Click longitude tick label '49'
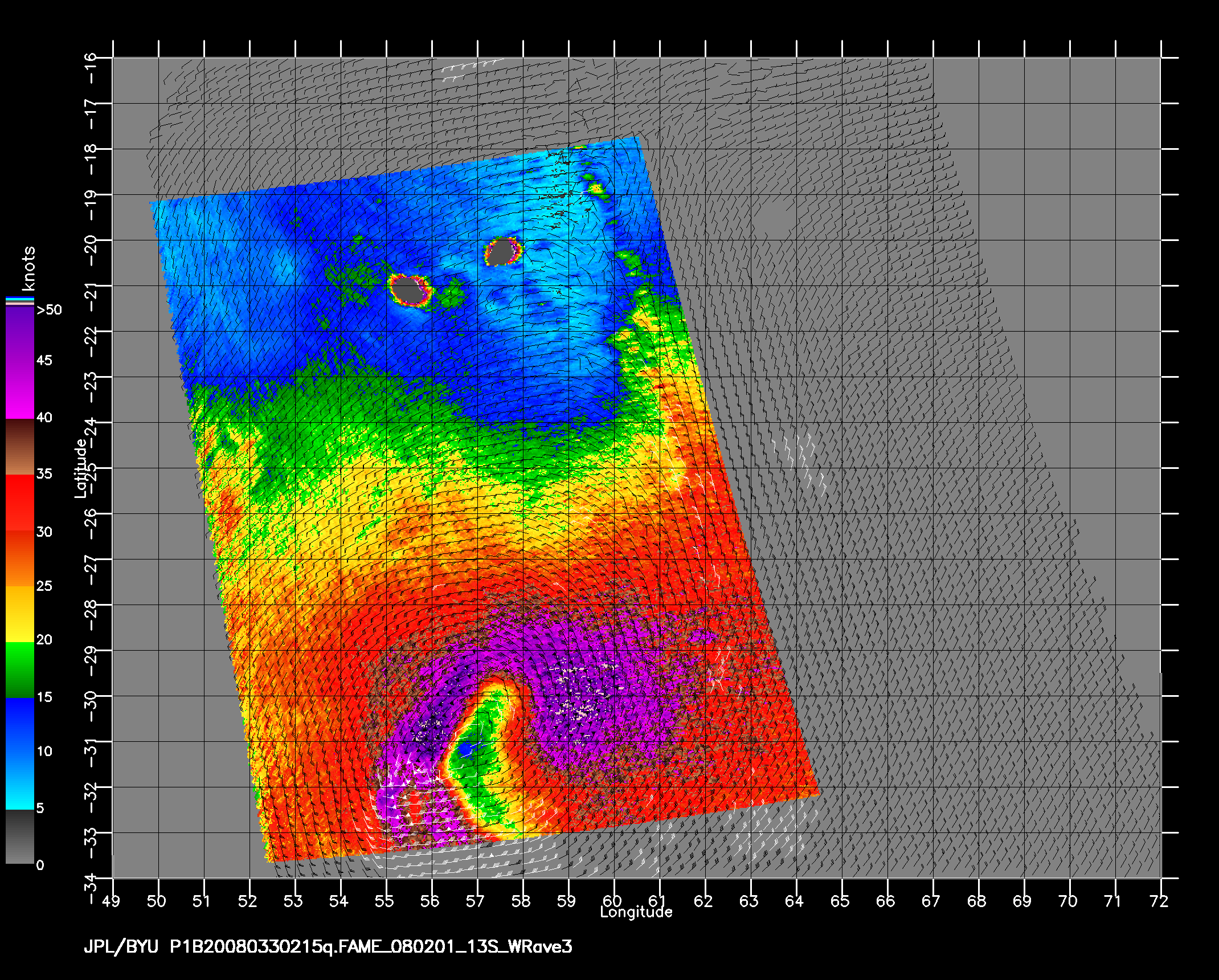 tap(112, 901)
